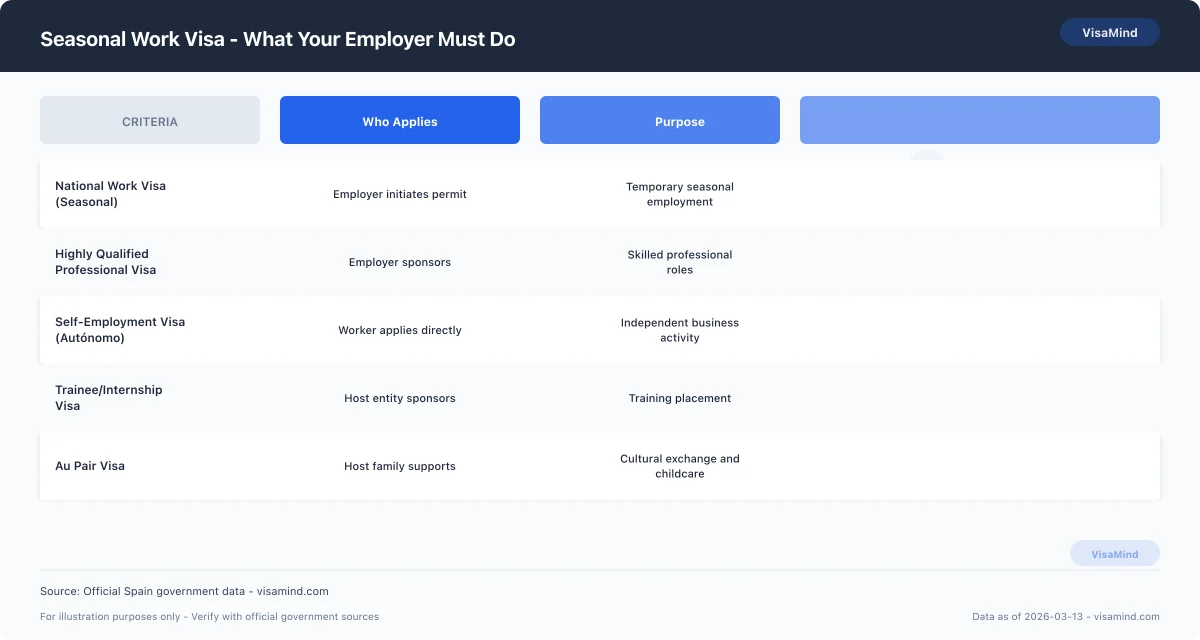
Task: Open the visamind.com link in the source line
Action: click(293, 591)
